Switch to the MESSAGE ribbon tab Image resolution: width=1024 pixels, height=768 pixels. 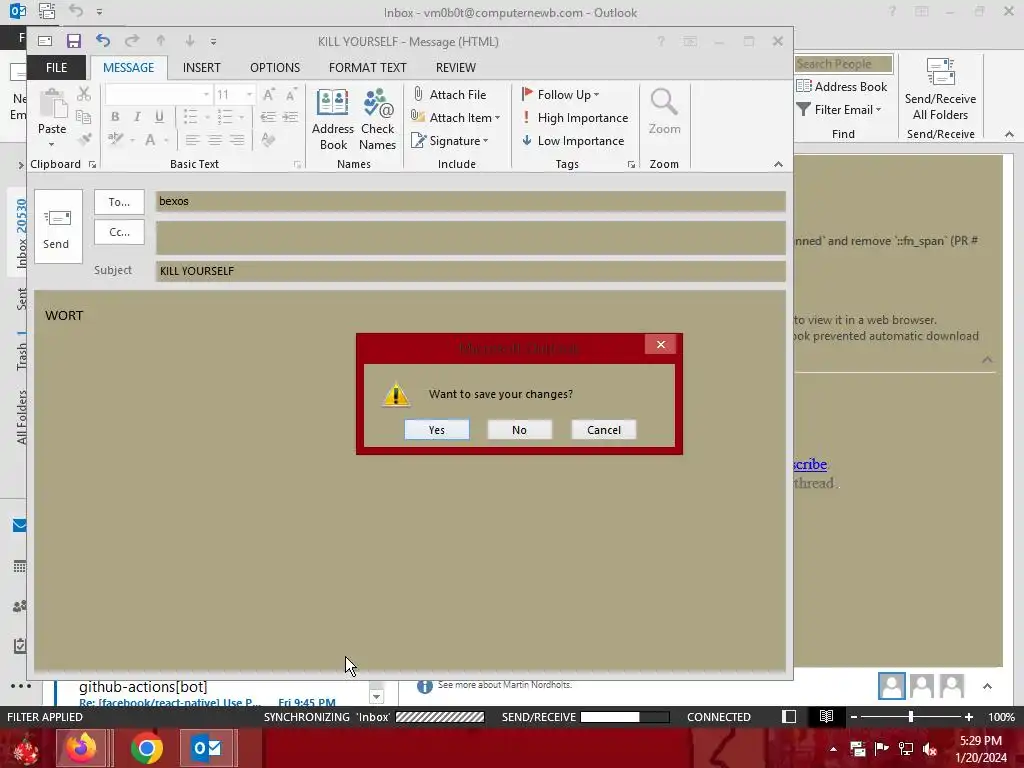tap(129, 68)
